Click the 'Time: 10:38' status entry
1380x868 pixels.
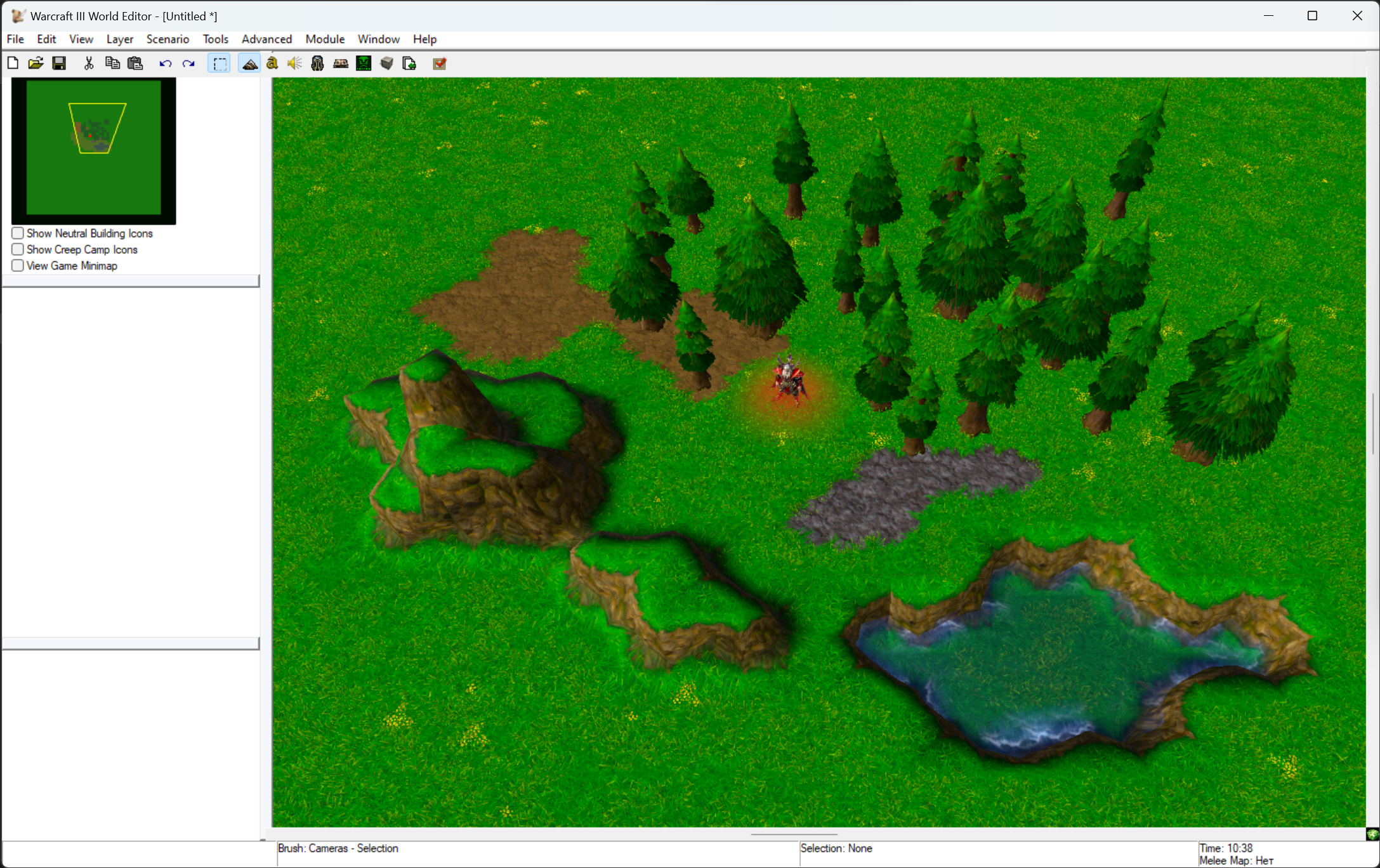pyautogui.click(x=1226, y=848)
